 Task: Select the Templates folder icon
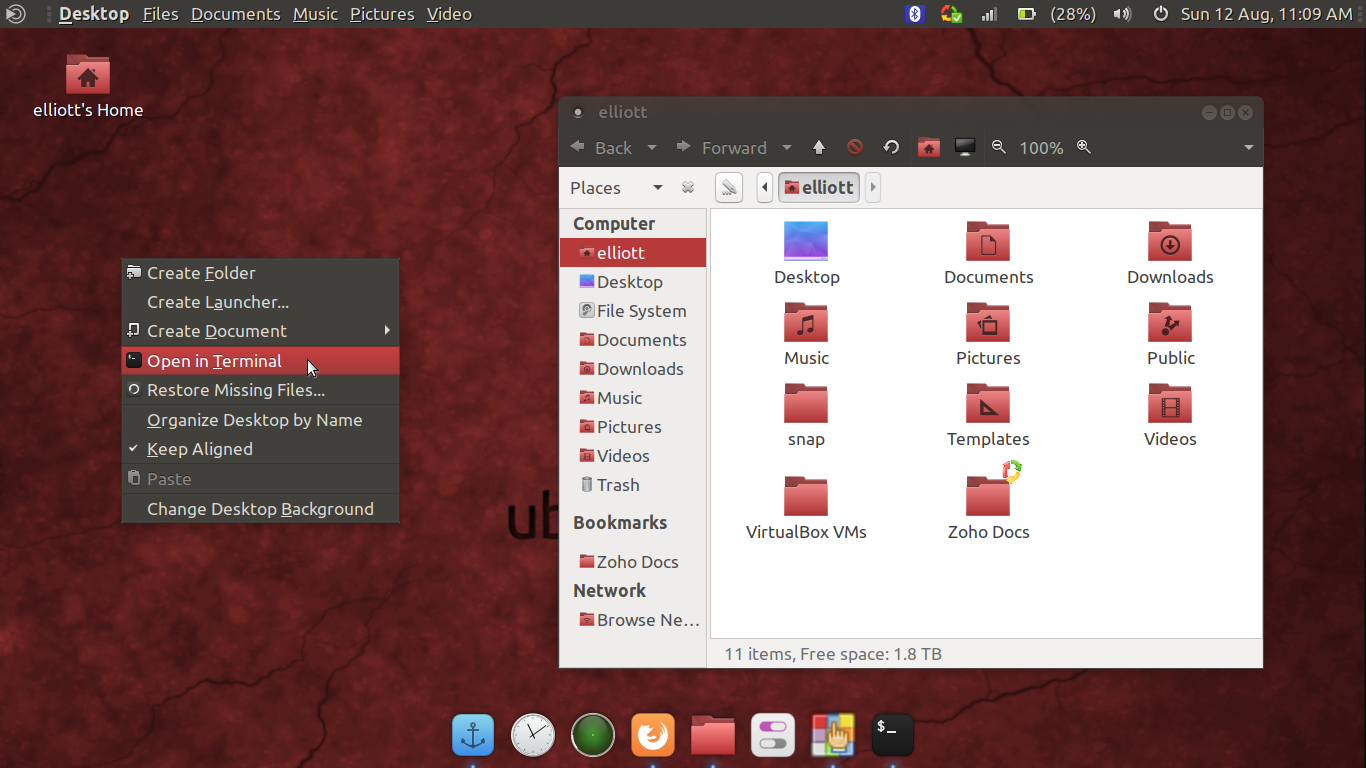tap(988, 403)
